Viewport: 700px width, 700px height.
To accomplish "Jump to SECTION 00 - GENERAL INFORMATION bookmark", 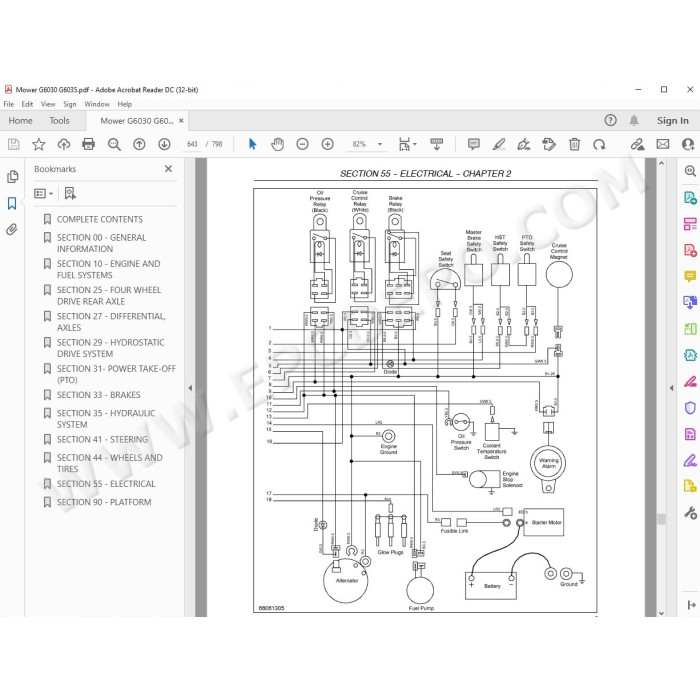I will point(101,243).
